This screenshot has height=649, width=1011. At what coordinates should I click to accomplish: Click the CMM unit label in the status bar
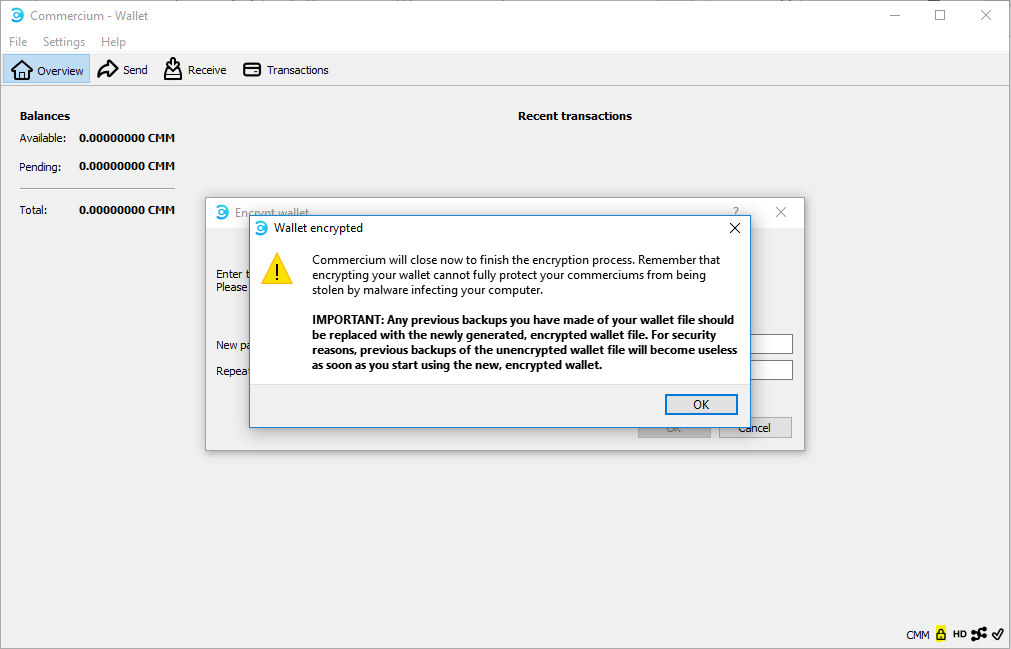tap(918, 635)
